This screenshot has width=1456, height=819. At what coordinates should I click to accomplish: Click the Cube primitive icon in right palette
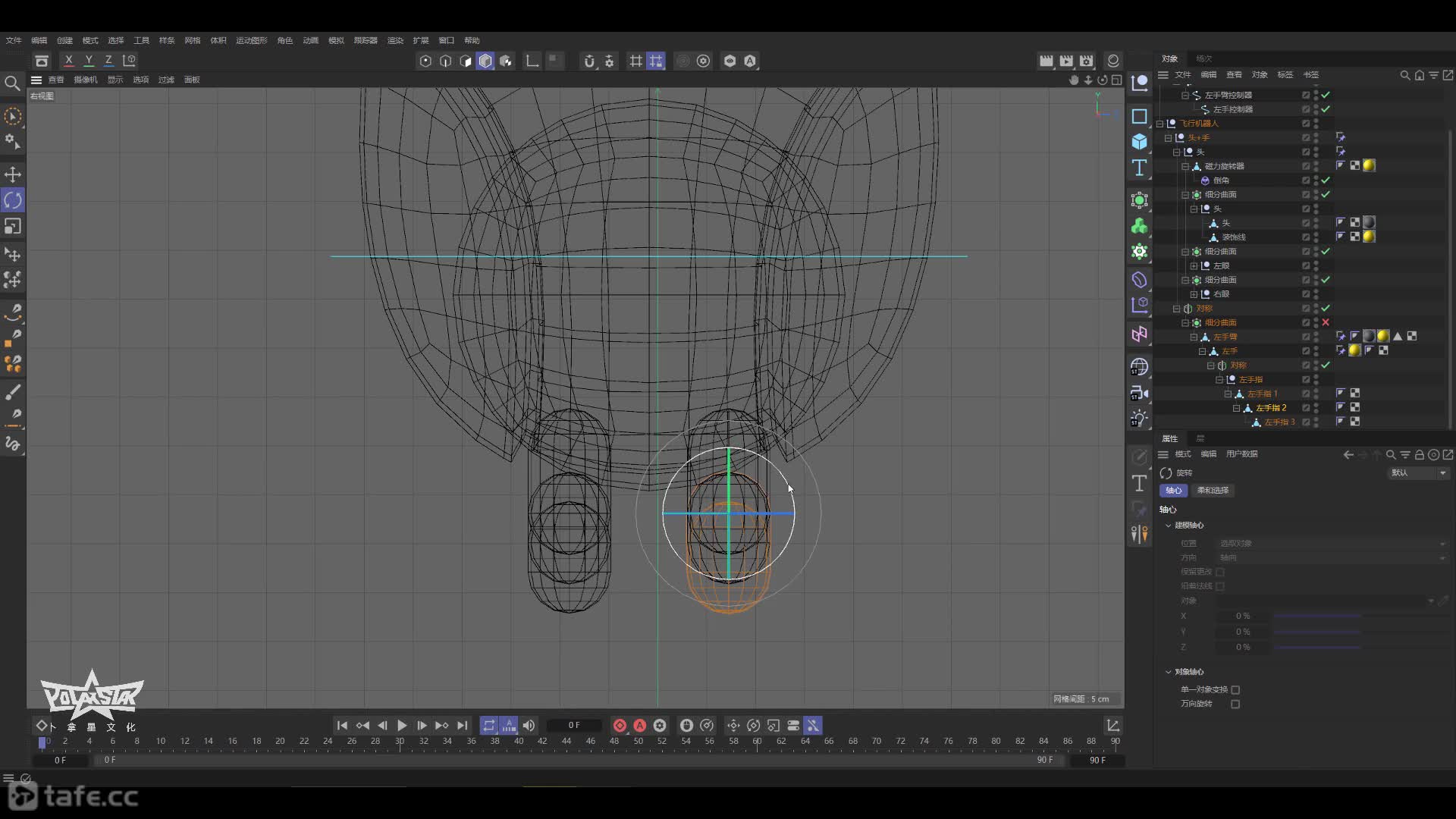click(1139, 142)
